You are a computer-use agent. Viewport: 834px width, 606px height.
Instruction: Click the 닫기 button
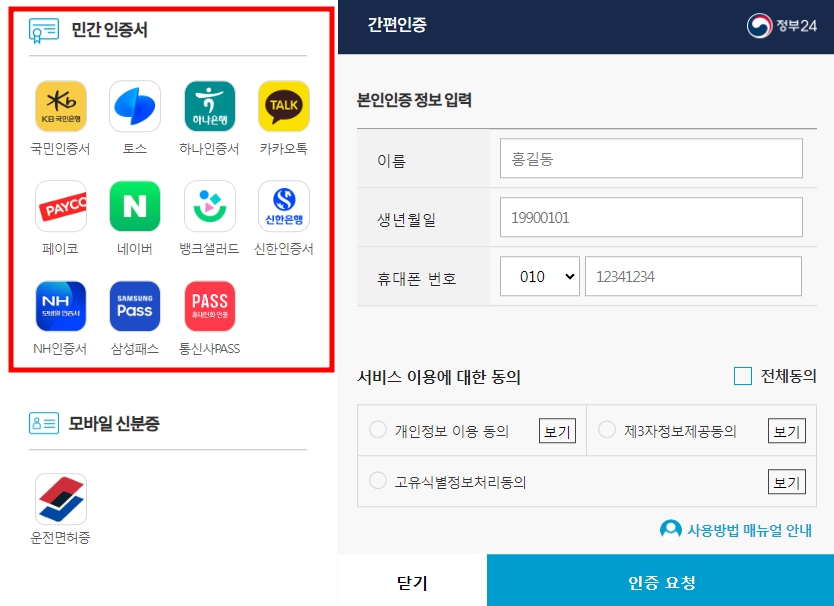(x=412, y=581)
